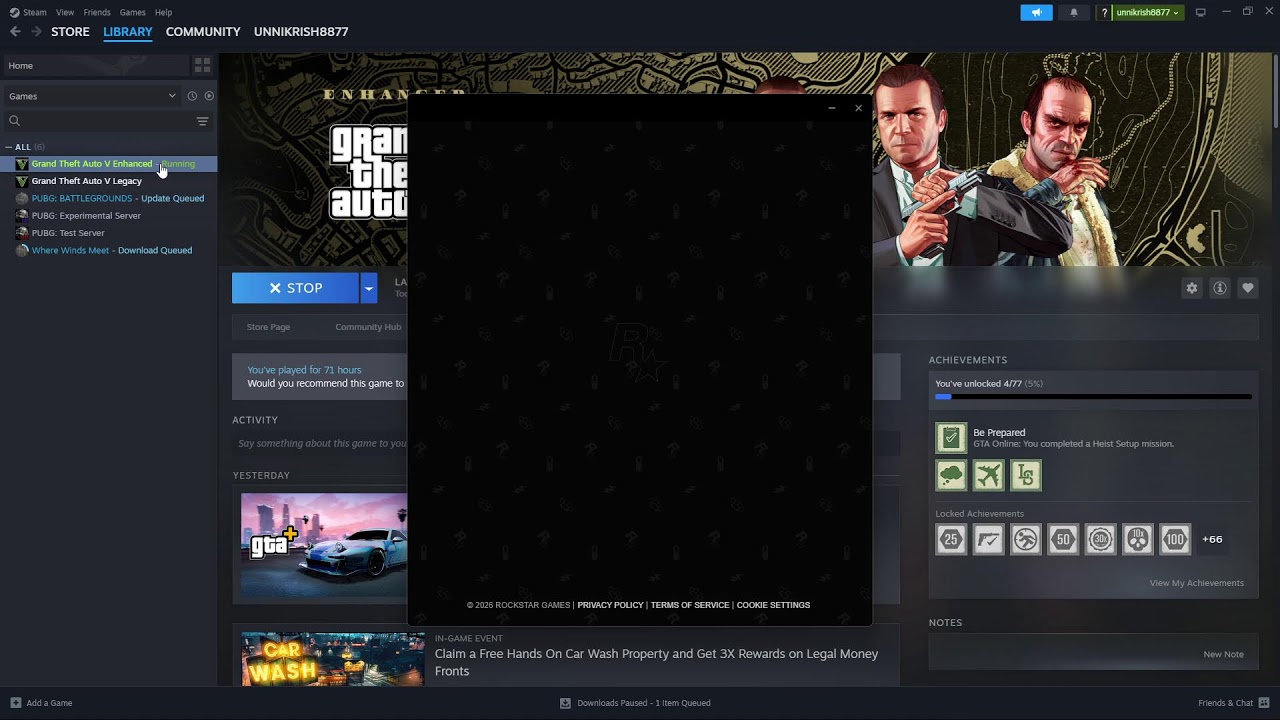Click the locked 30x achievement icon
The image size is (1280, 720).
point(1100,540)
